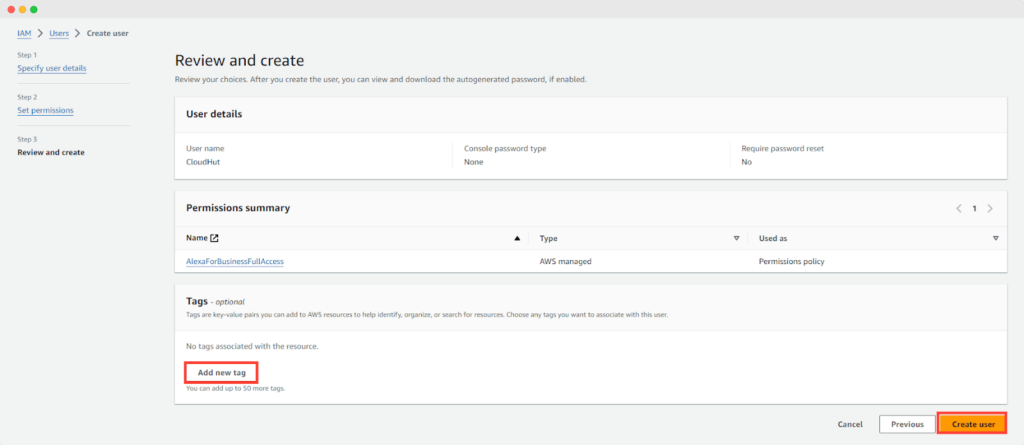The height and width of the screenshot is (445, 1024).
Task: Click the macOS green maximize button
Action: tap(34, 9)
